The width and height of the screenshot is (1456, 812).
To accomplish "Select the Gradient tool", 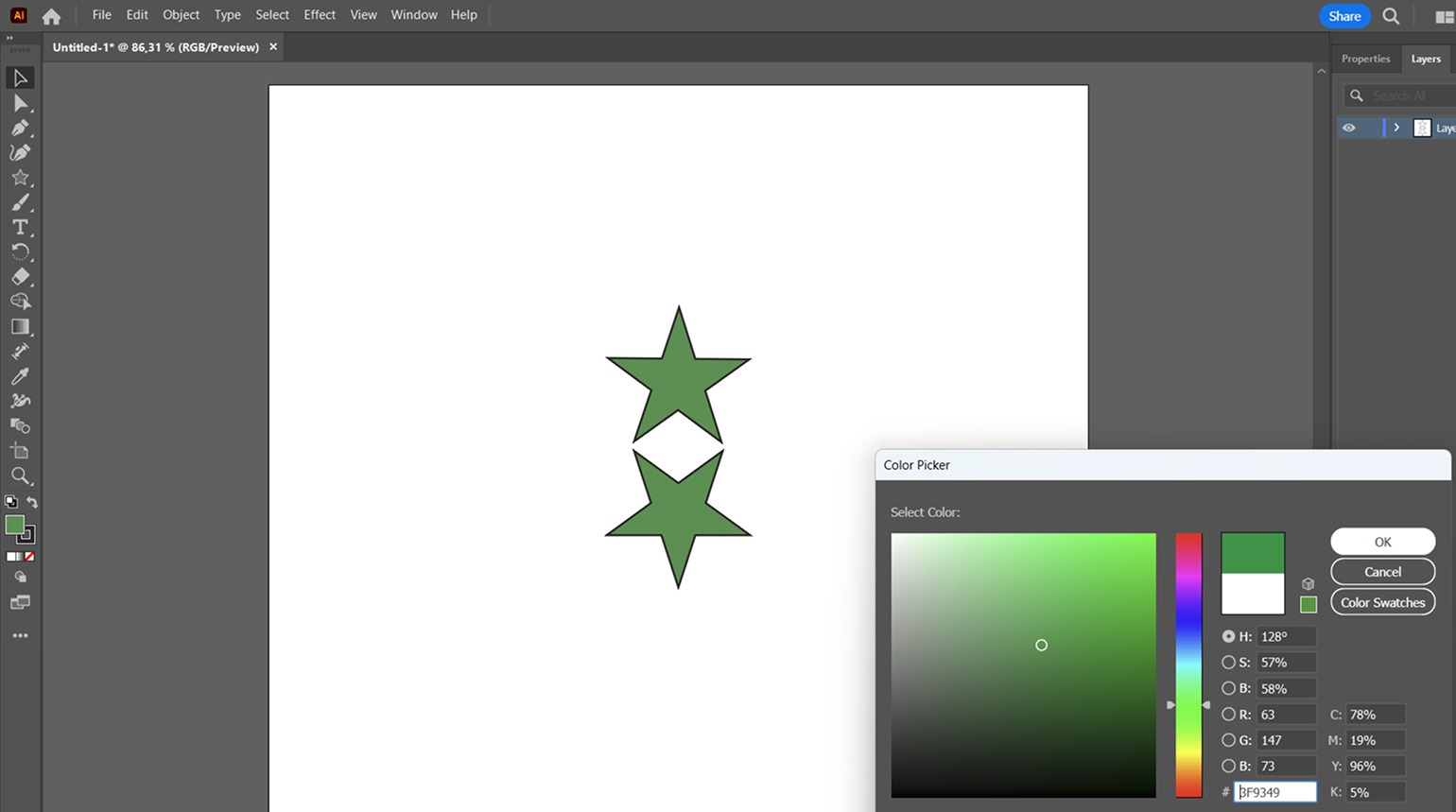I will click(20, 326).
